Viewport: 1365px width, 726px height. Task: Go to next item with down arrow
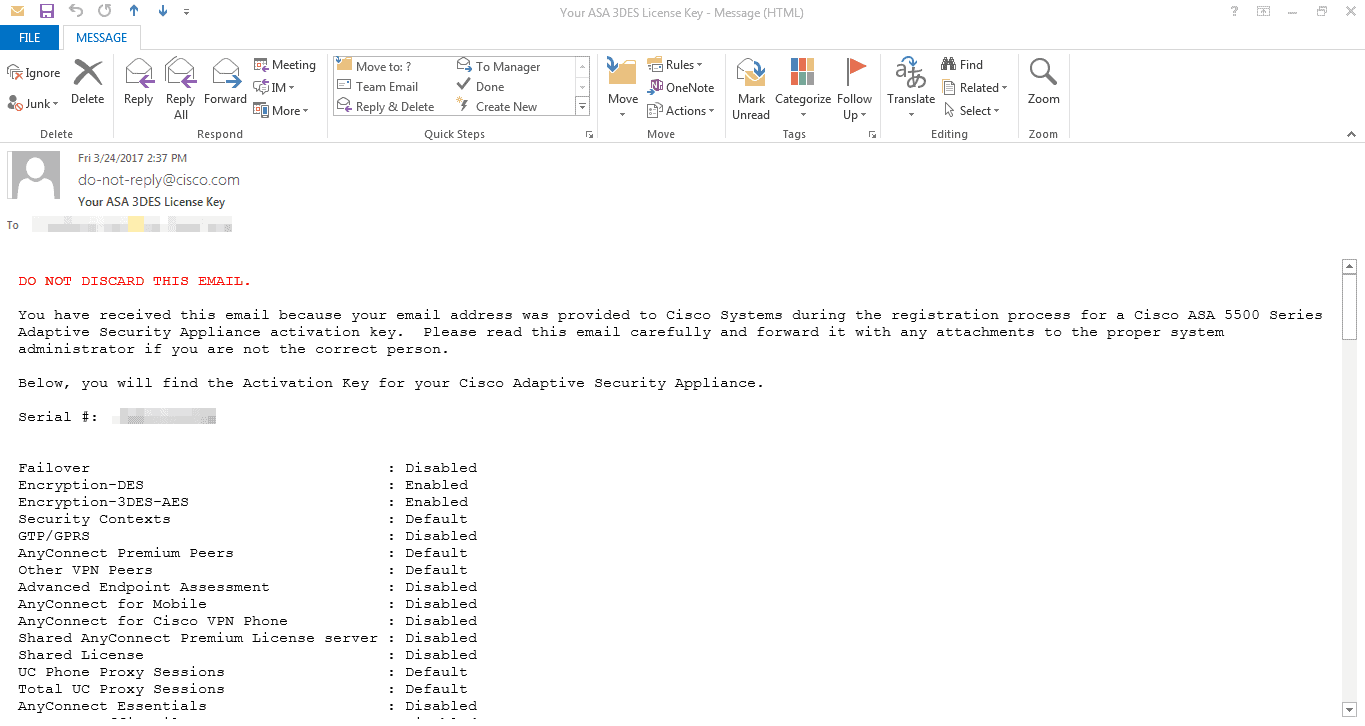pyautogui.click(x=163, y=12)
